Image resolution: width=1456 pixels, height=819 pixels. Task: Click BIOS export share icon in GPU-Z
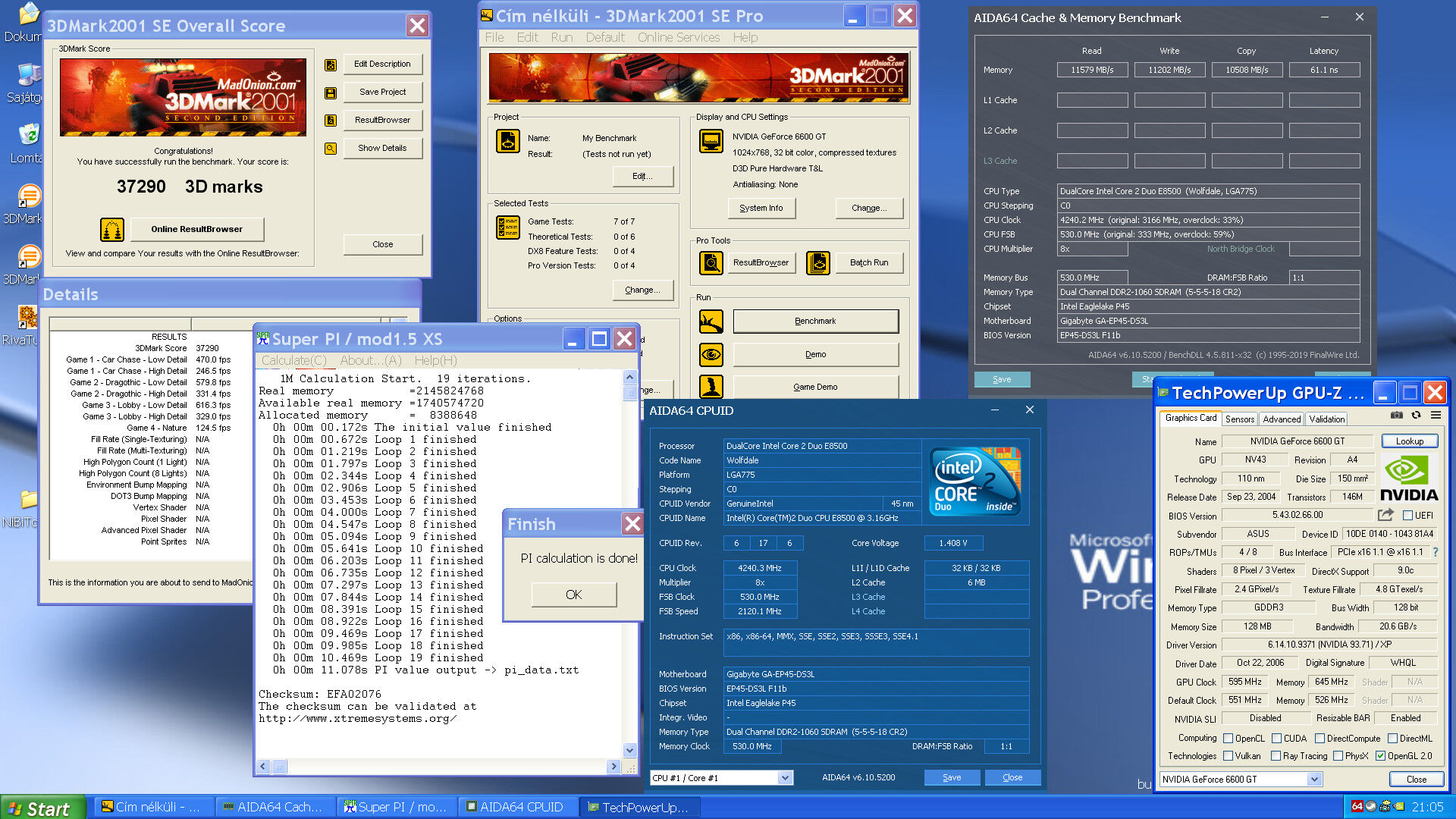pyautogui.click(x=1385, y=515)
